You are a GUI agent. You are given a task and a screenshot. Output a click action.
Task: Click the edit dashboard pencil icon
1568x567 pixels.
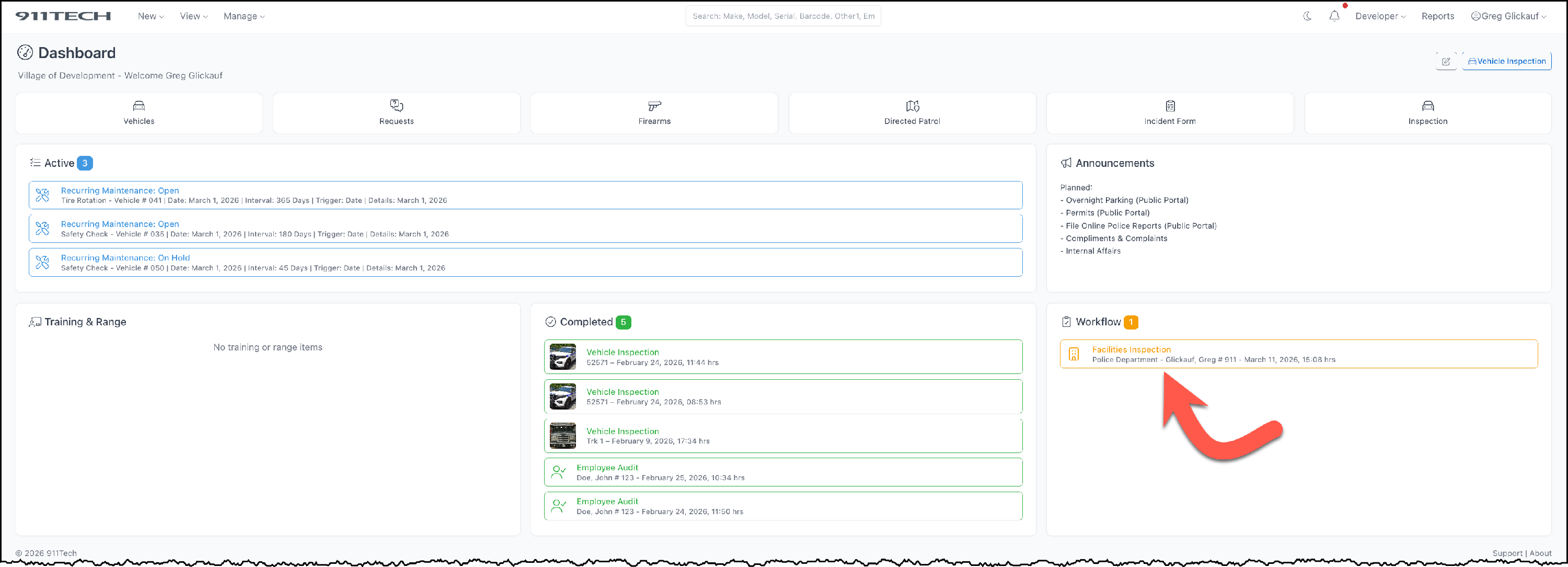(1446, 62)
